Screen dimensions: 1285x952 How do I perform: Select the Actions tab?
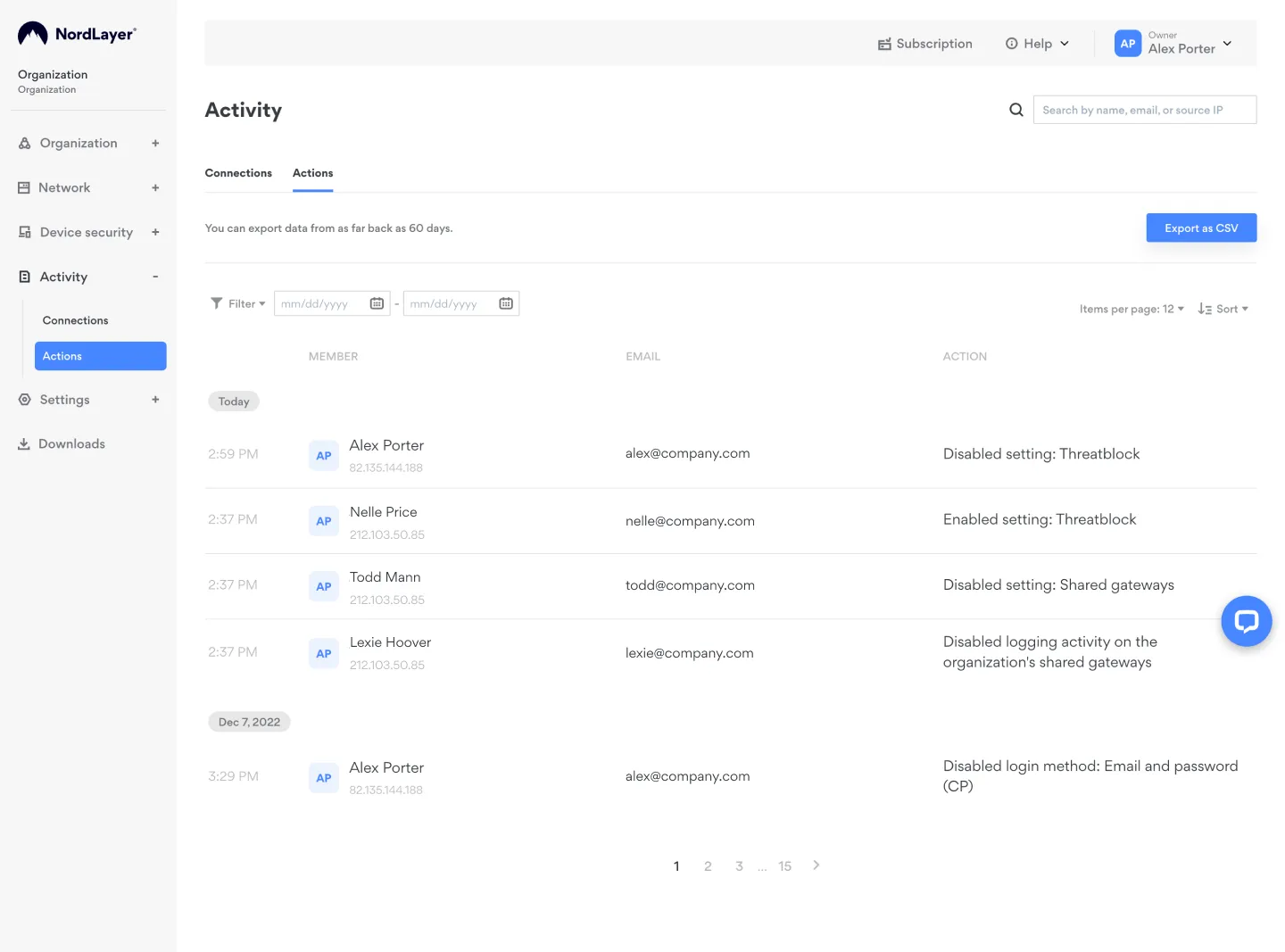click(x=312, y=173)
